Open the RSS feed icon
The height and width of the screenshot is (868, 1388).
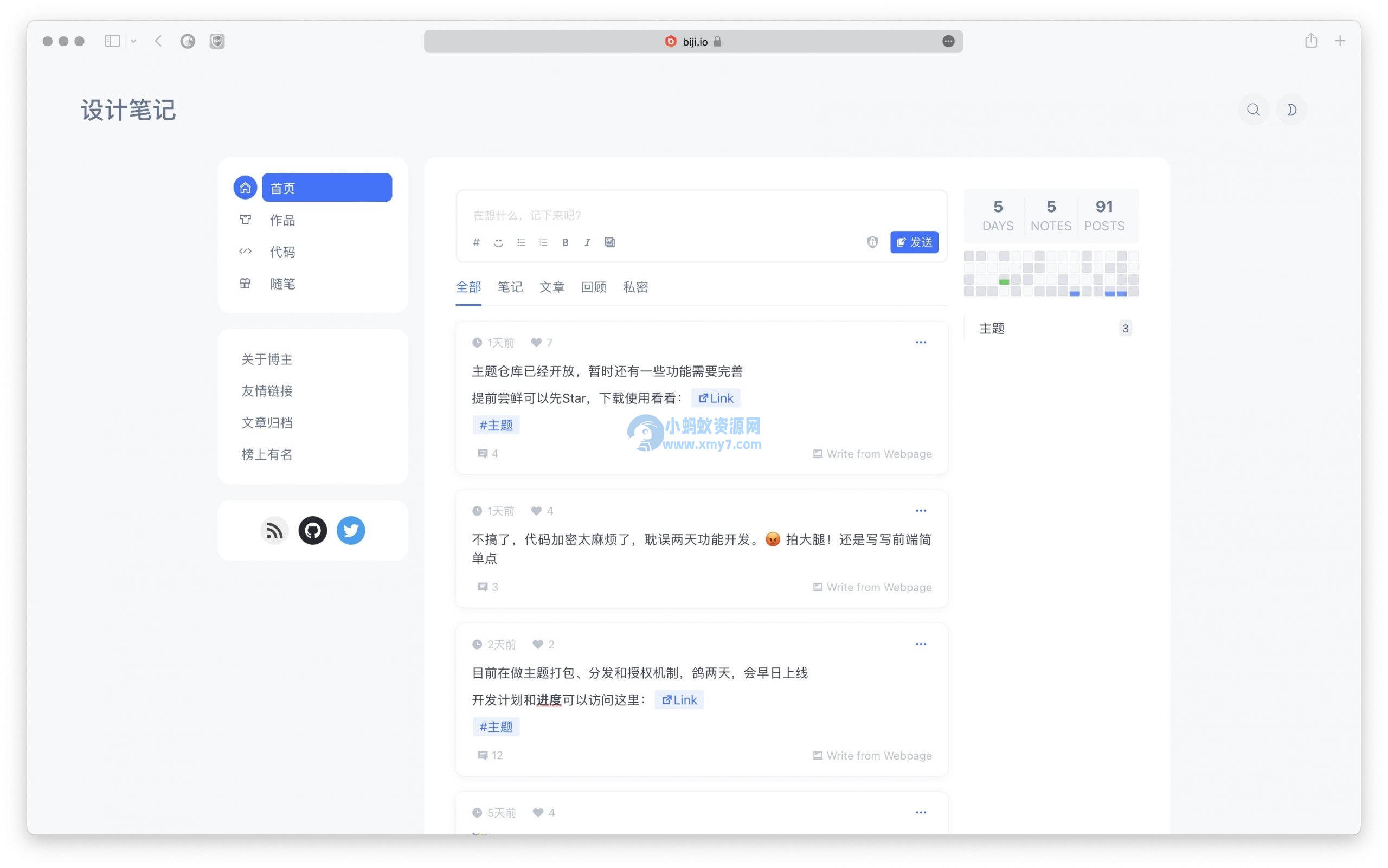pos(274,530)
